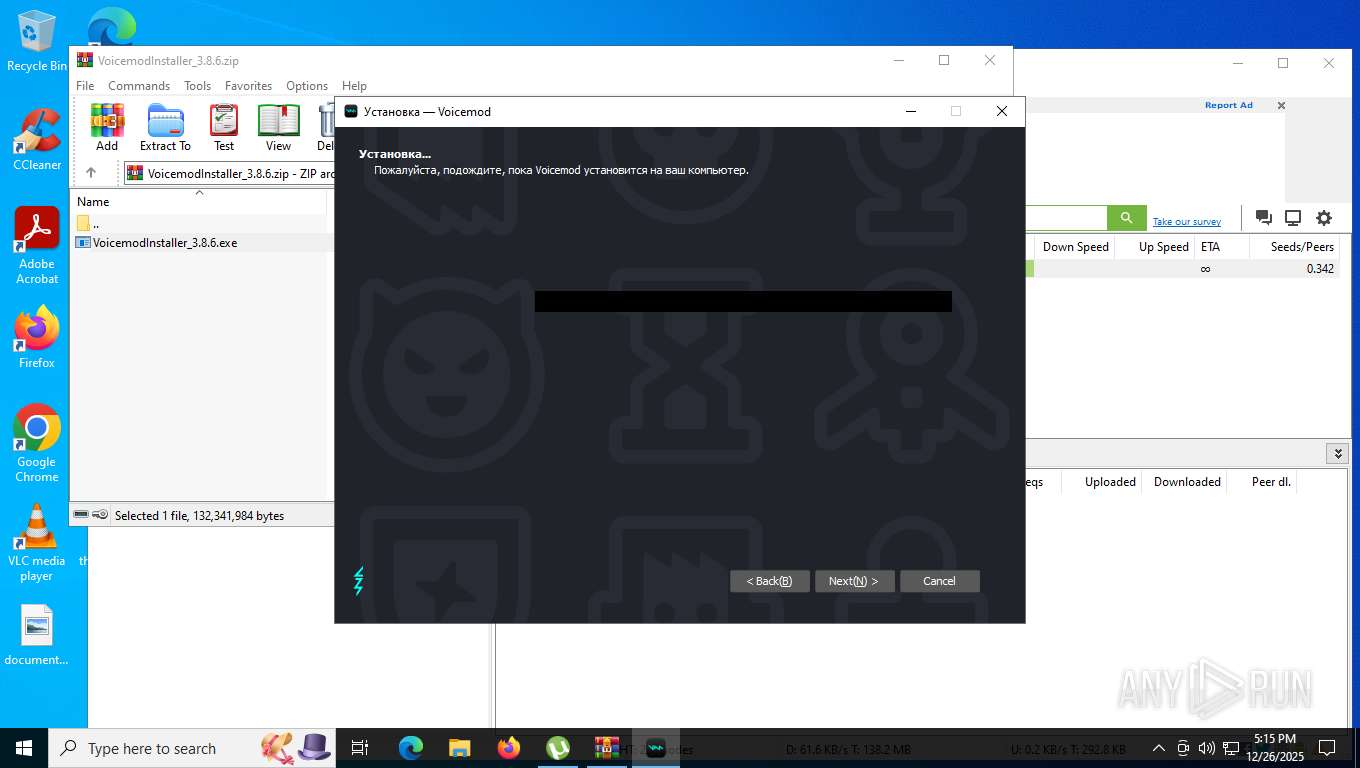Sort torrents by Up Speed column
This screenshot has height=768, width=1360.
point(1155,247)
